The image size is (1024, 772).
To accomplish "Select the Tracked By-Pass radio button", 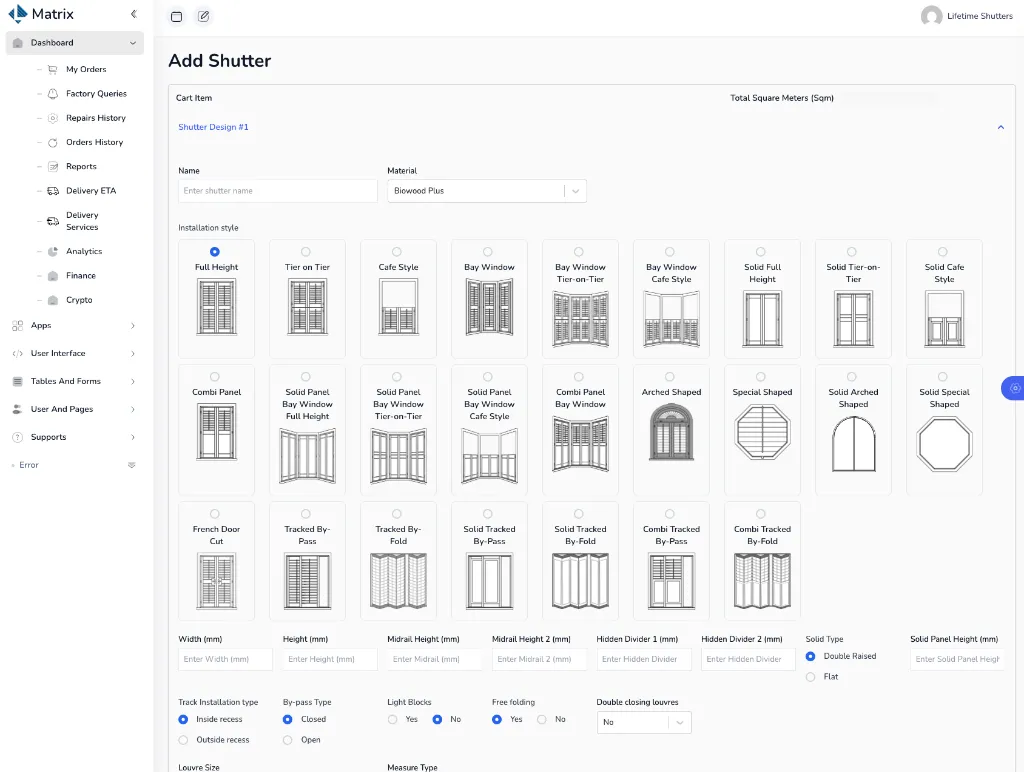I will tap(306, 514).
